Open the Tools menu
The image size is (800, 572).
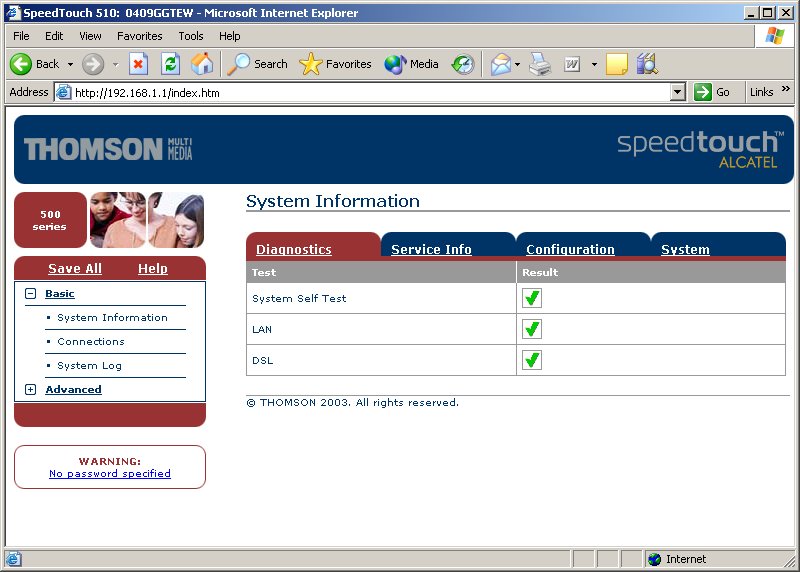point(190,36)
